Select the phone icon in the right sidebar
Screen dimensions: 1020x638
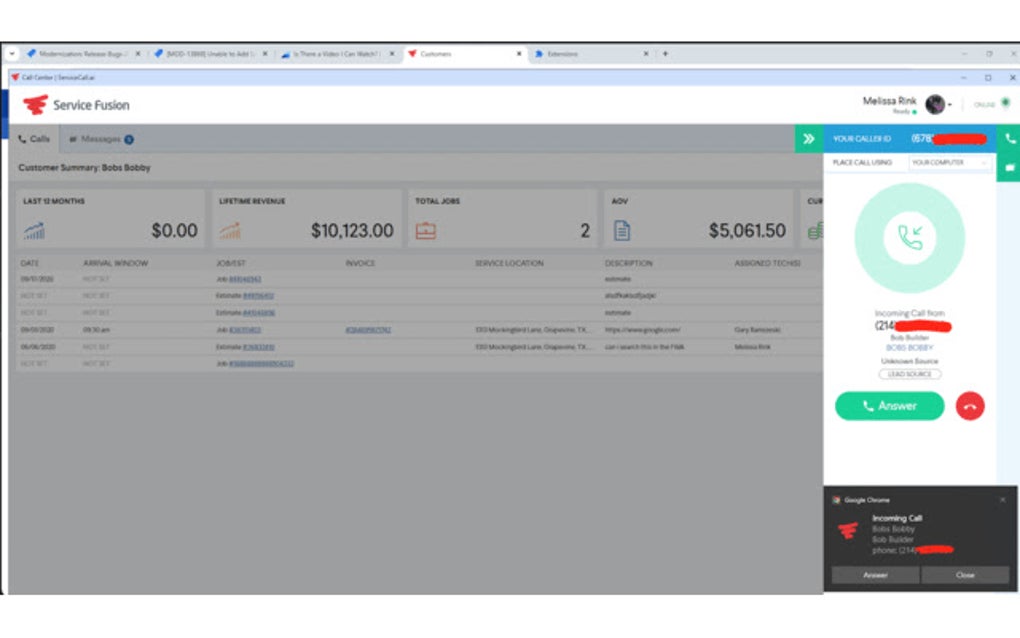pyautogui.click(x=1009, y=138)
